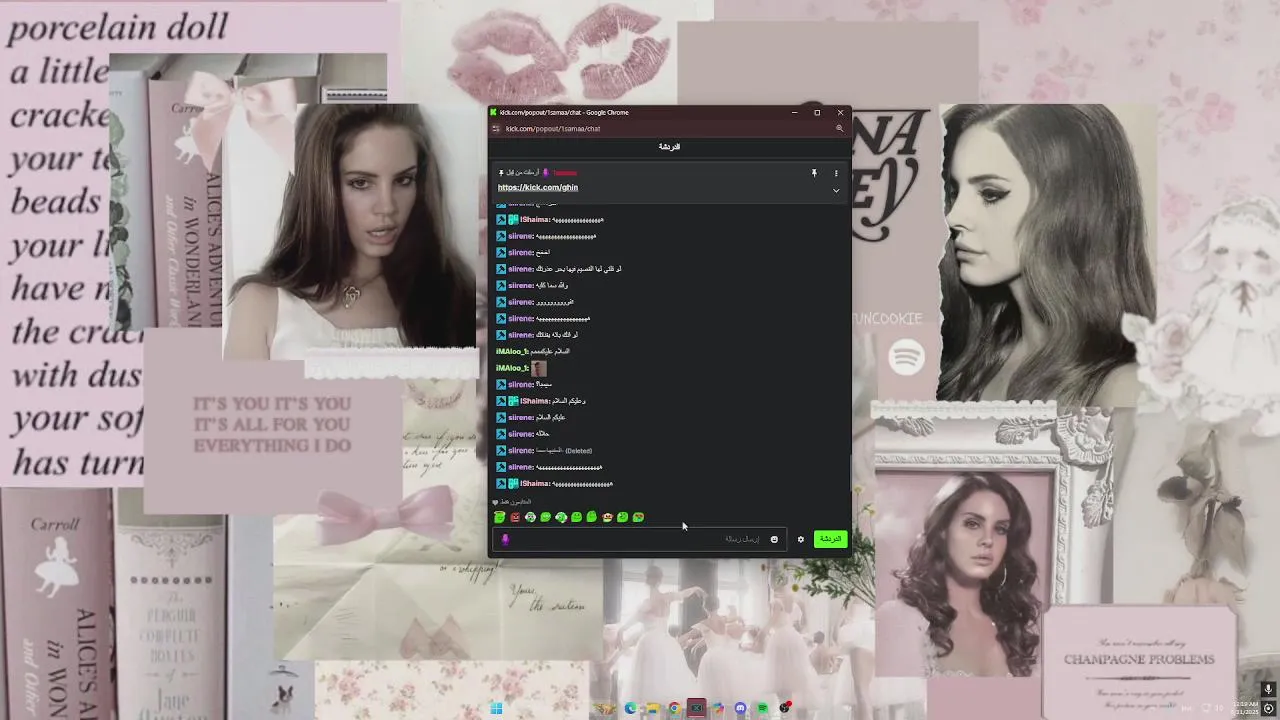The image size is (1280, 720).
Task: Insert the orange monkey face emote
Action: tap(607, 517)
